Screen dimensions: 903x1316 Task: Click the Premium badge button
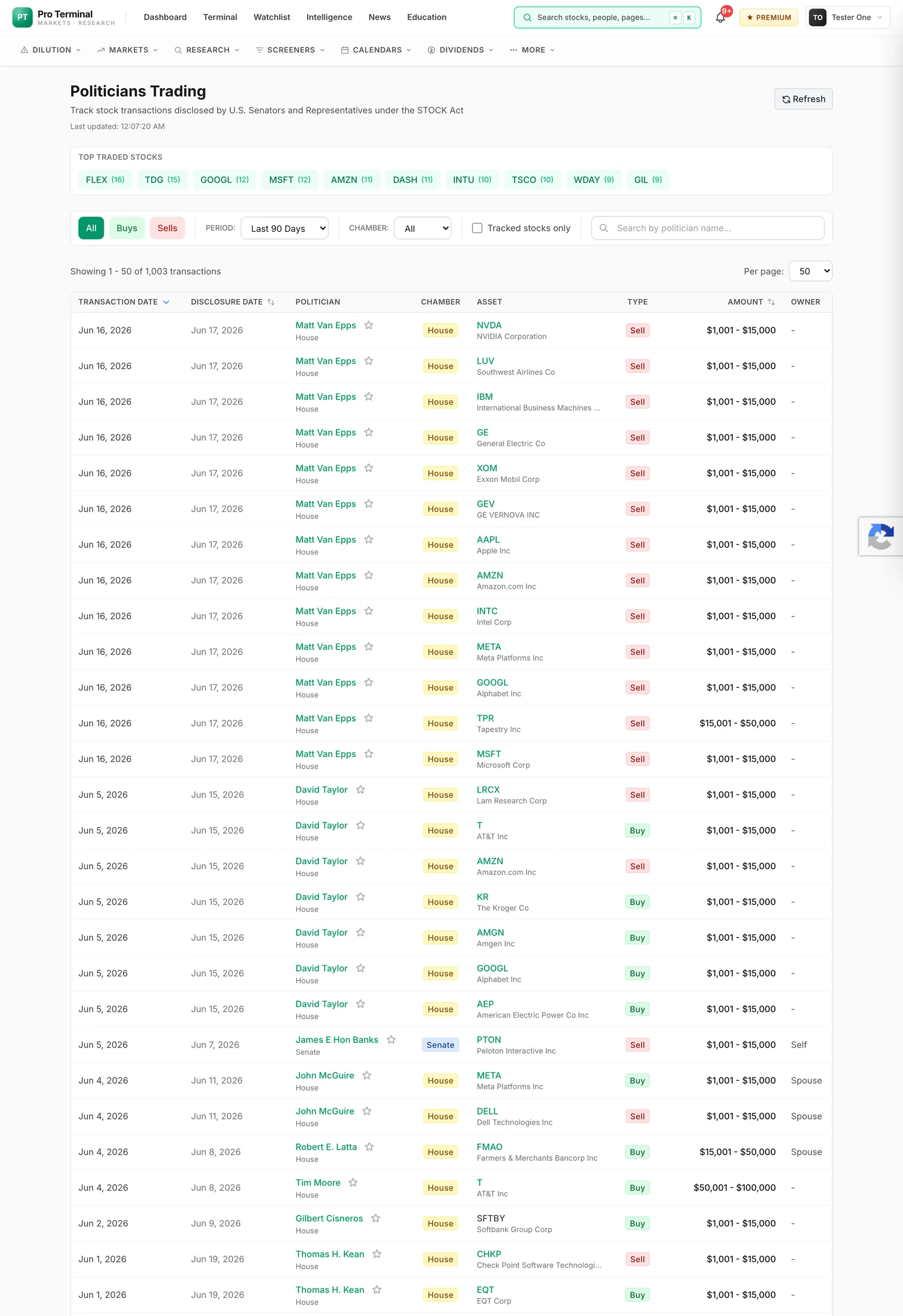tap(769, 17)
